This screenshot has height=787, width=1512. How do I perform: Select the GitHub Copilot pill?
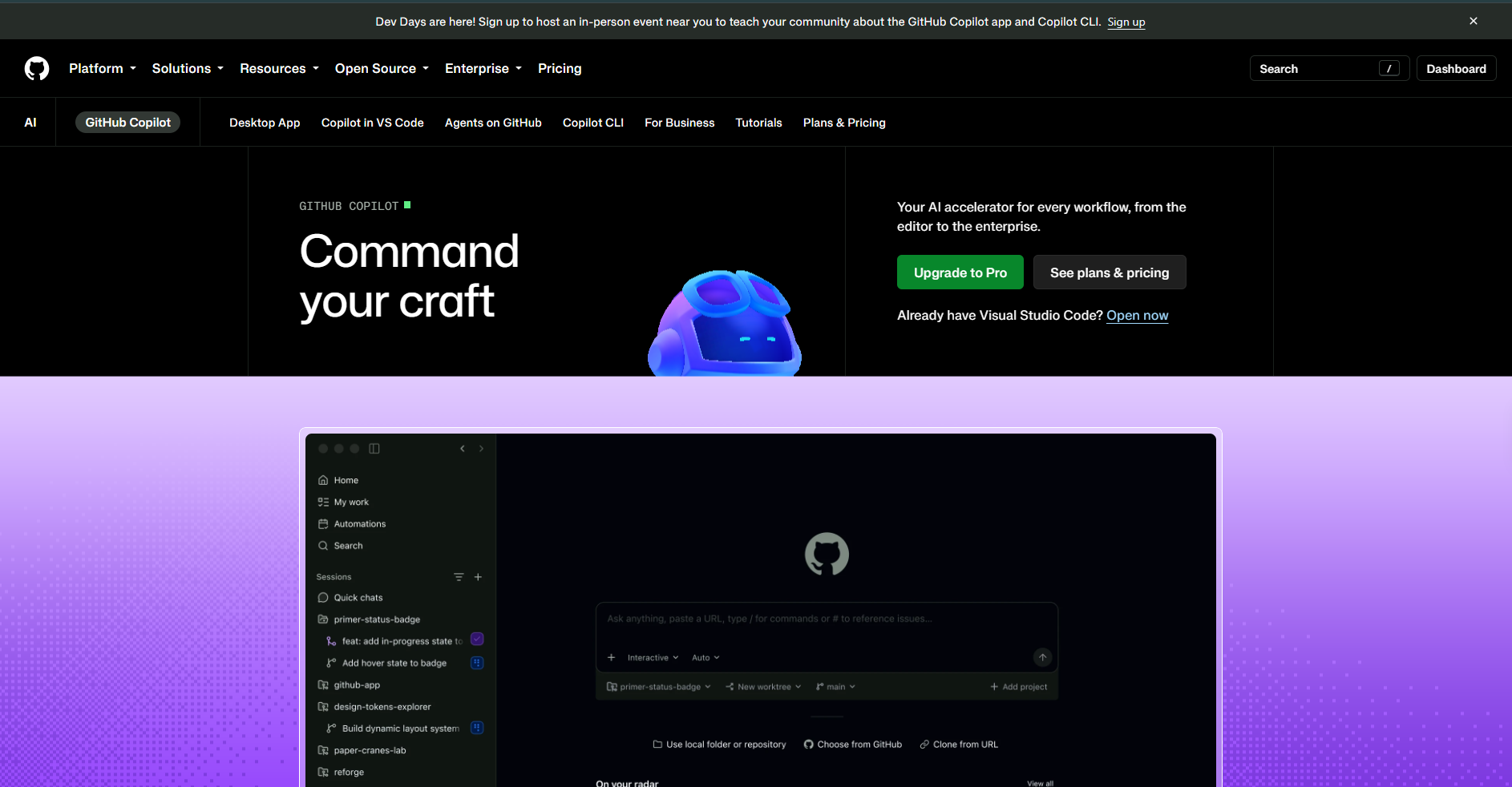127,123
